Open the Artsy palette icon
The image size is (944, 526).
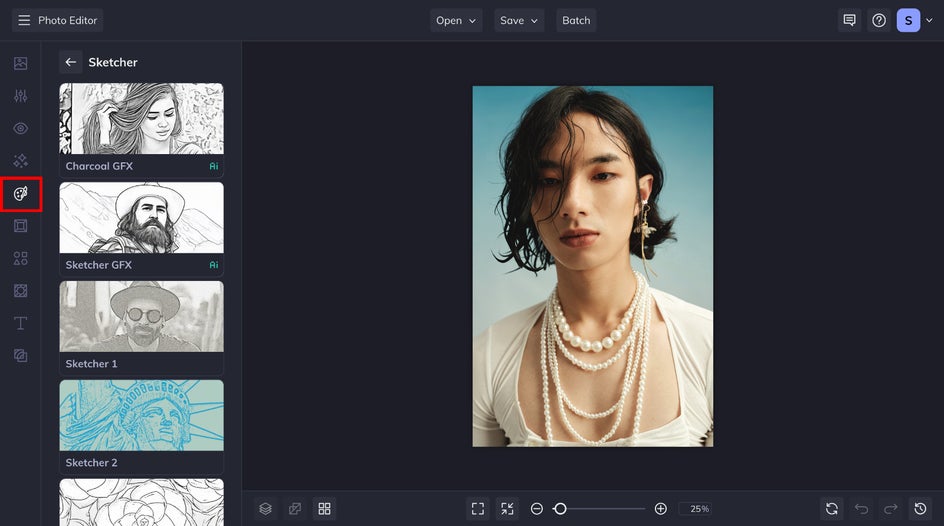20,194
